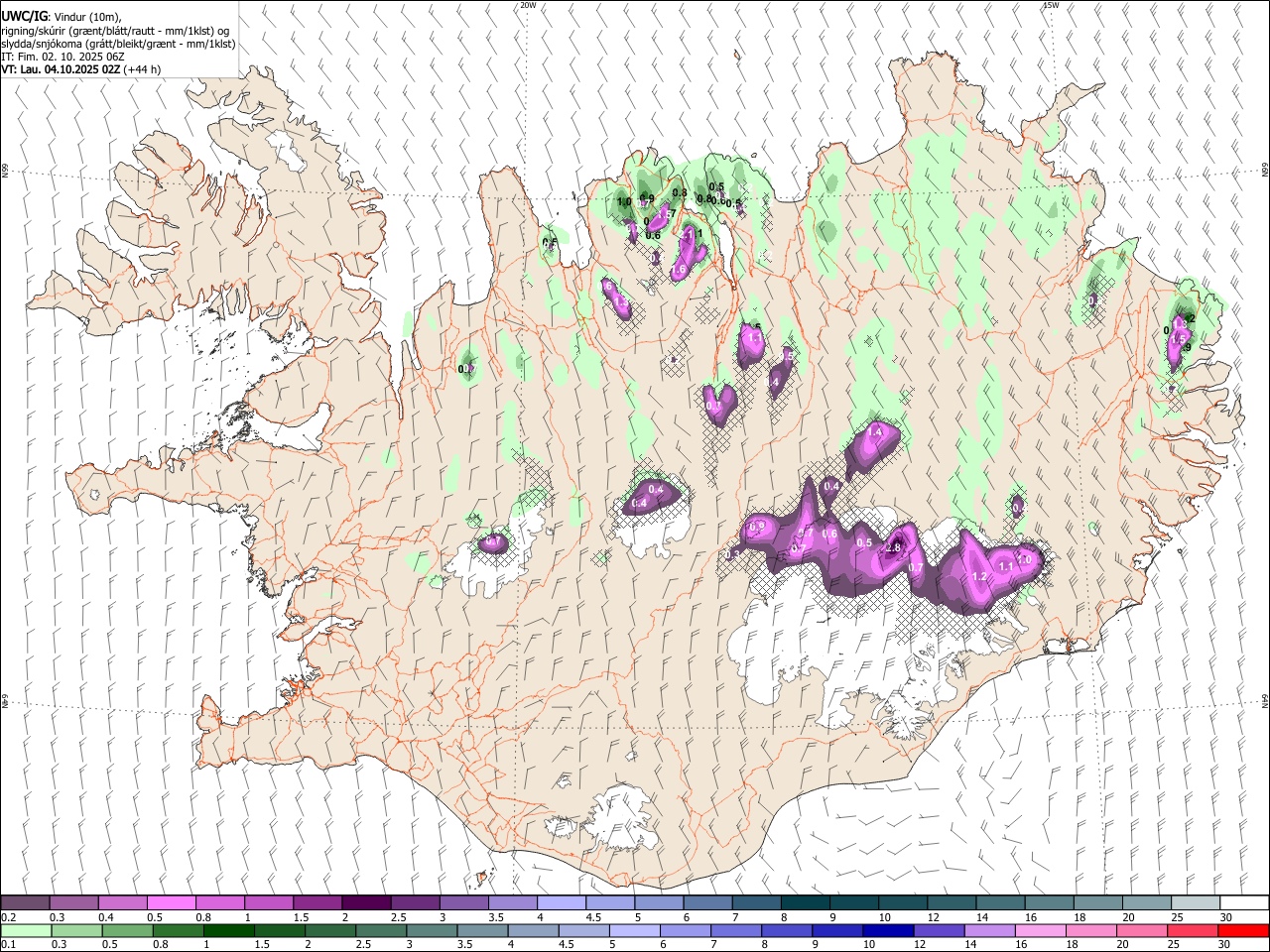Select the lavender 4–4.5 snow swatch
The height and width of the screenshot is (952, 1270).
tap(562, 903)
